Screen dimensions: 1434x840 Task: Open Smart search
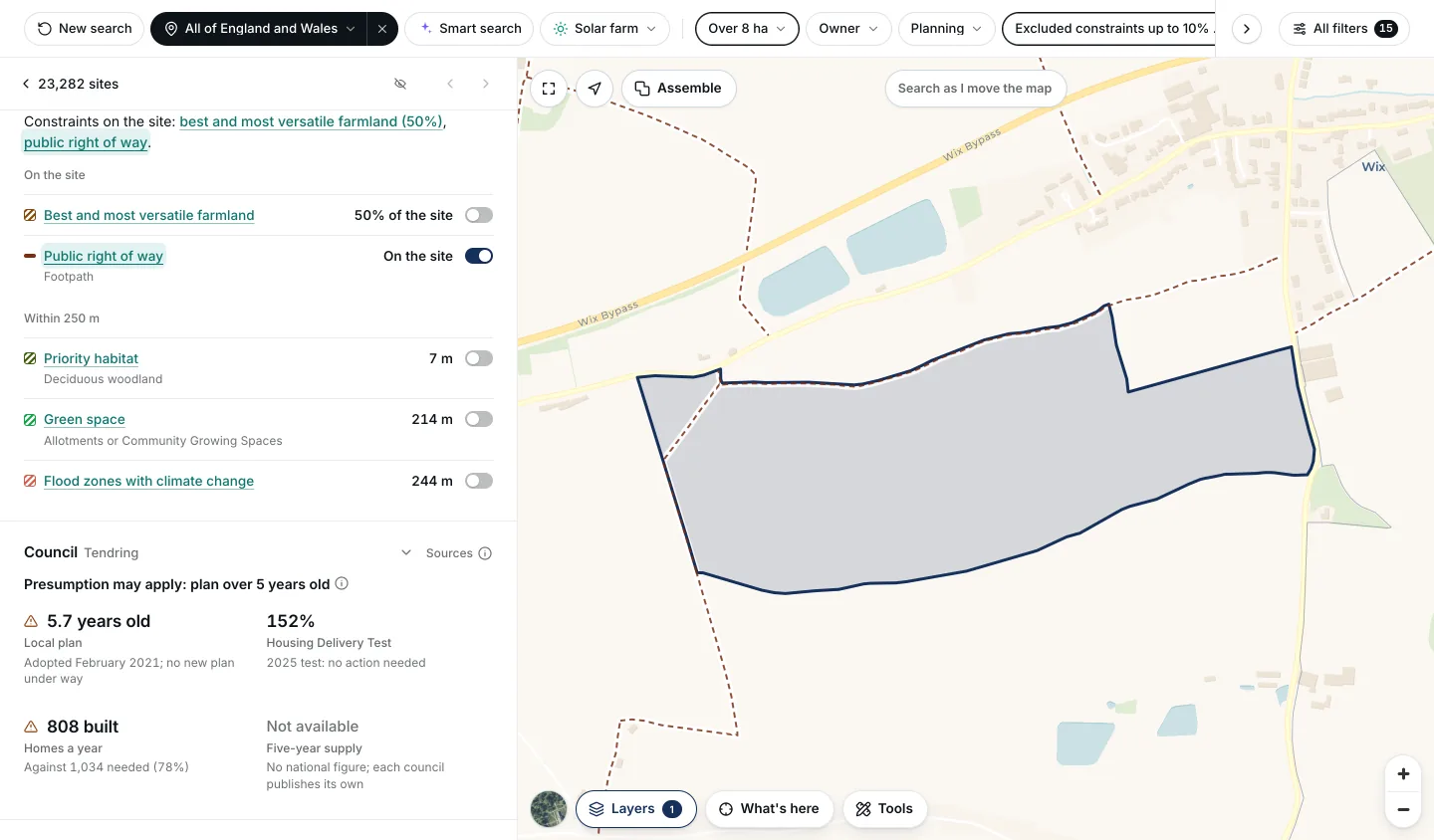click(x=470, y=29)
